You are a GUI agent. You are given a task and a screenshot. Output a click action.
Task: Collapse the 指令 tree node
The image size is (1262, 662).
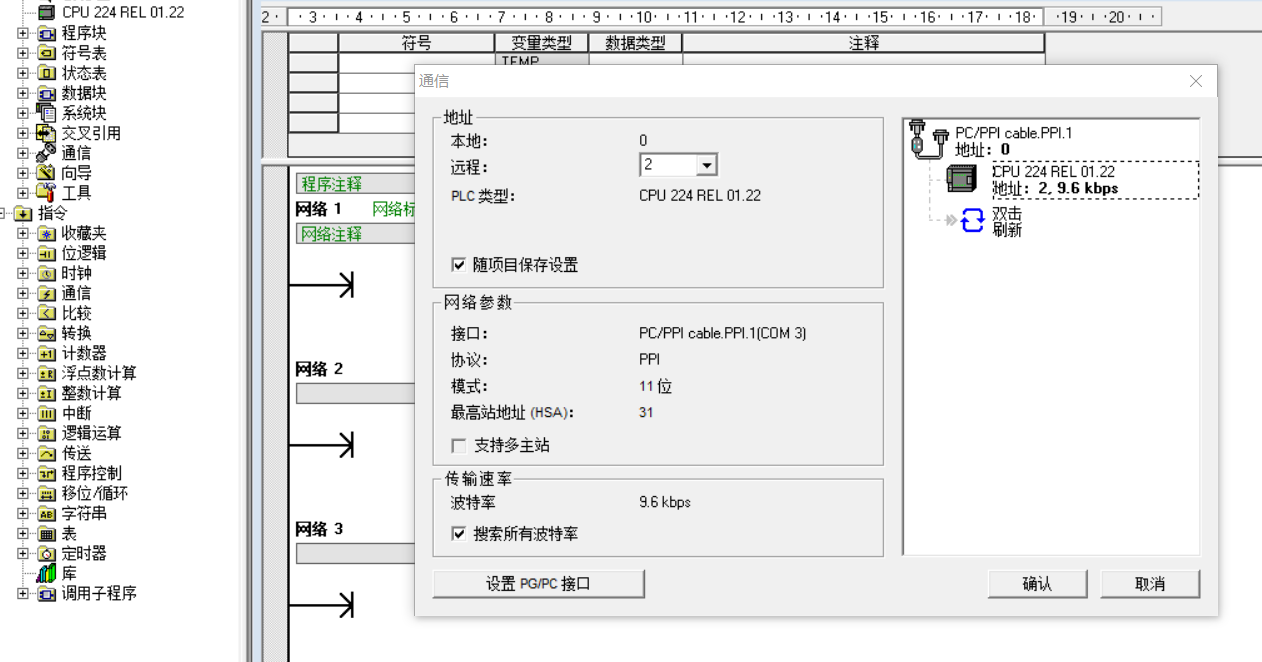pos(4,213)
